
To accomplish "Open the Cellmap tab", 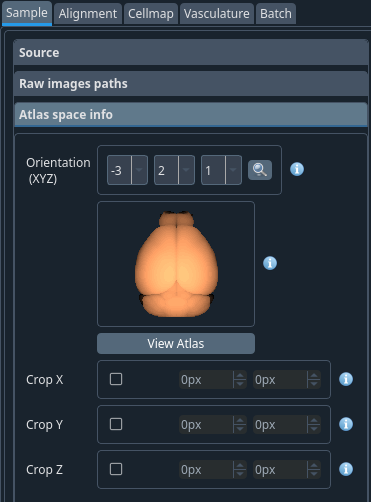I will pos(151,14).
